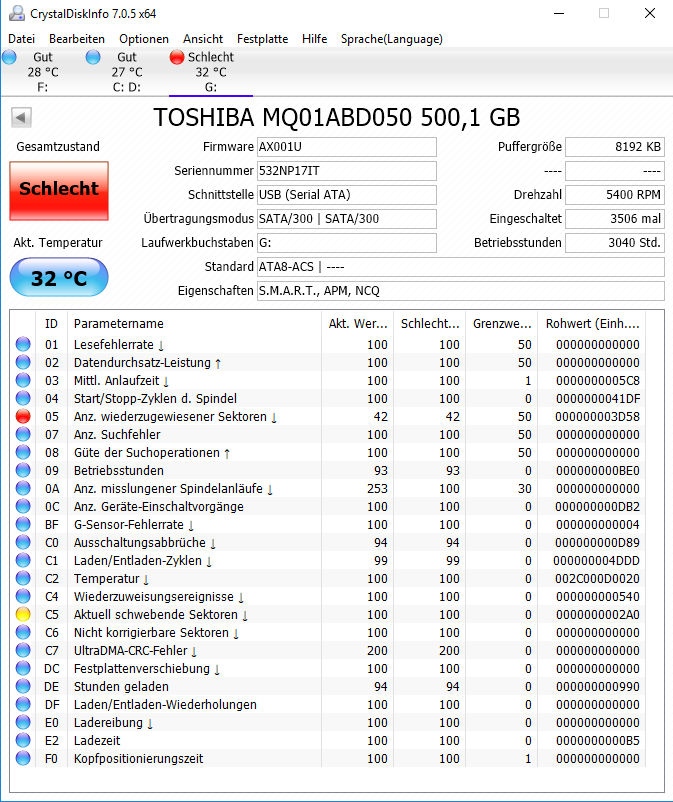Click the status orb of Datendurchsatz-Leistung row
Screen dimensions: 673x802
coord(23,362)
